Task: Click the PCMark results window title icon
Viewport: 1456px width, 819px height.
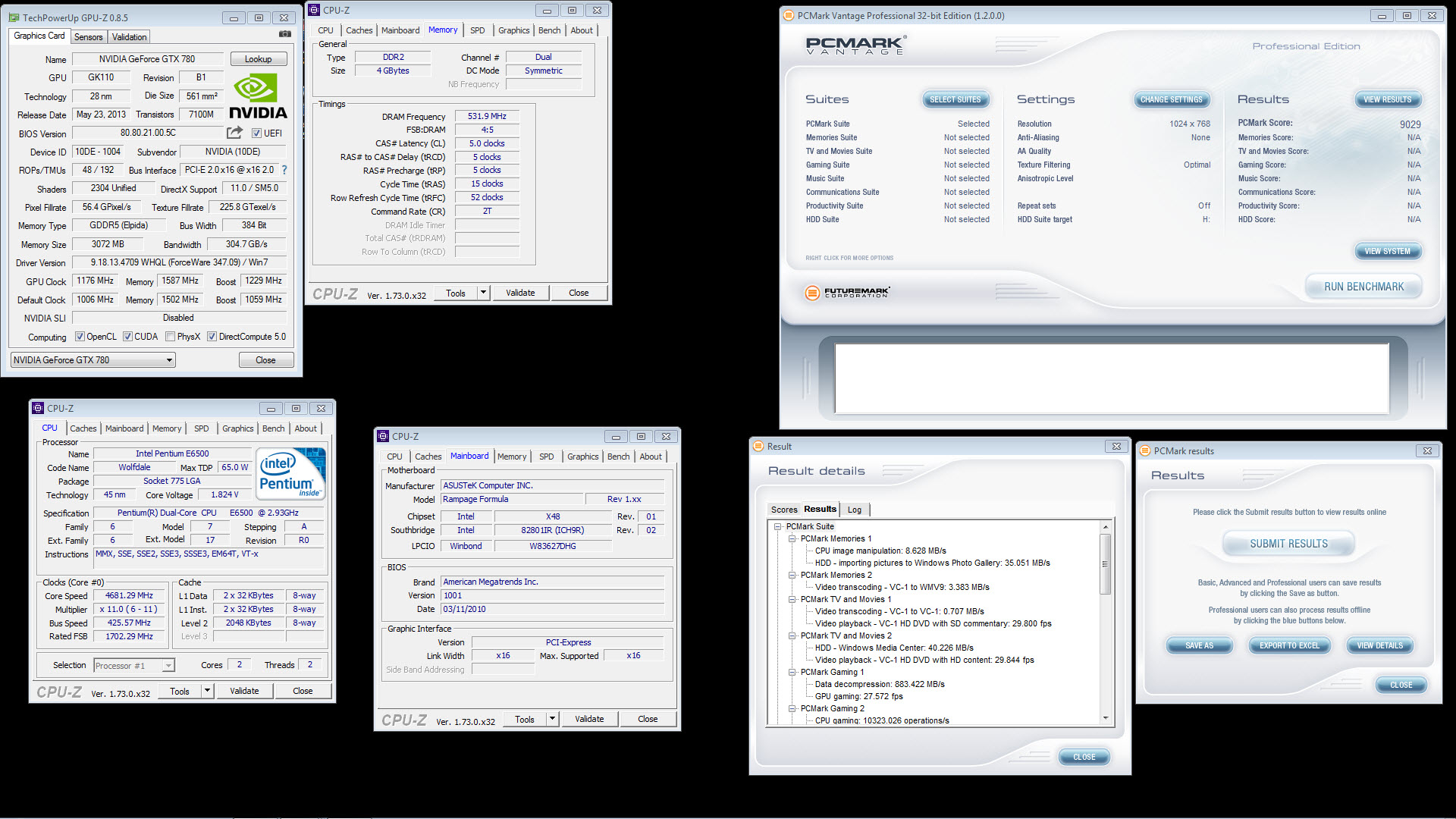Action: point(1145,451)
